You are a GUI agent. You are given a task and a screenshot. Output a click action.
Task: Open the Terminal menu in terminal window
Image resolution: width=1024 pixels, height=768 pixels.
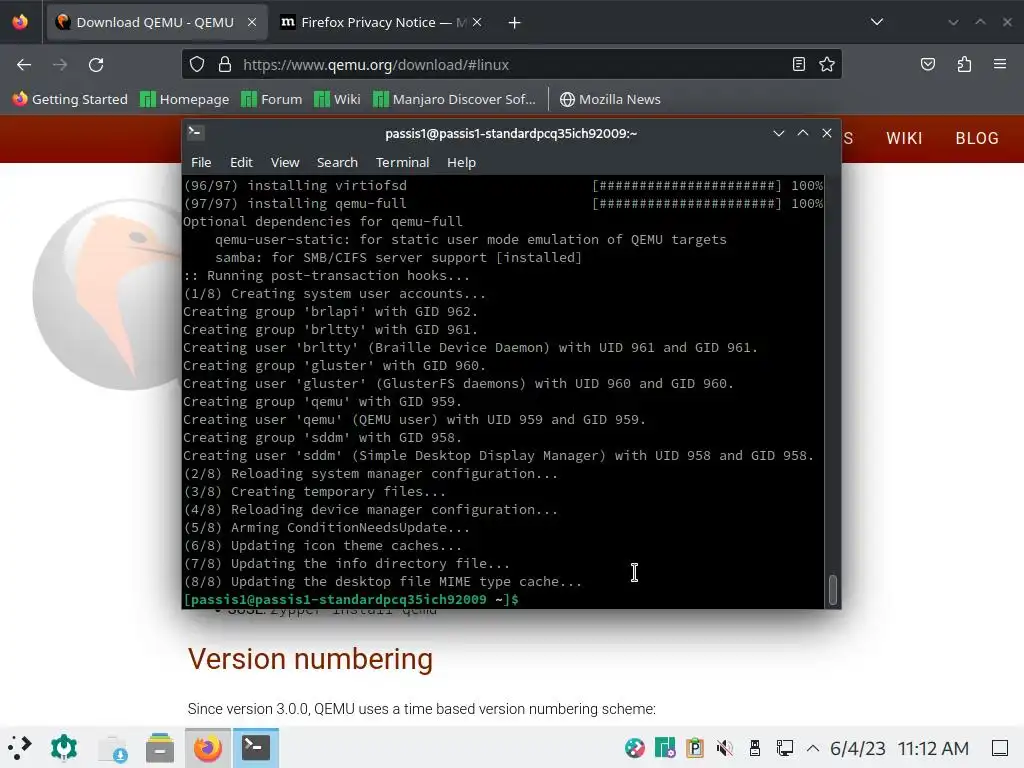[402, 163]
